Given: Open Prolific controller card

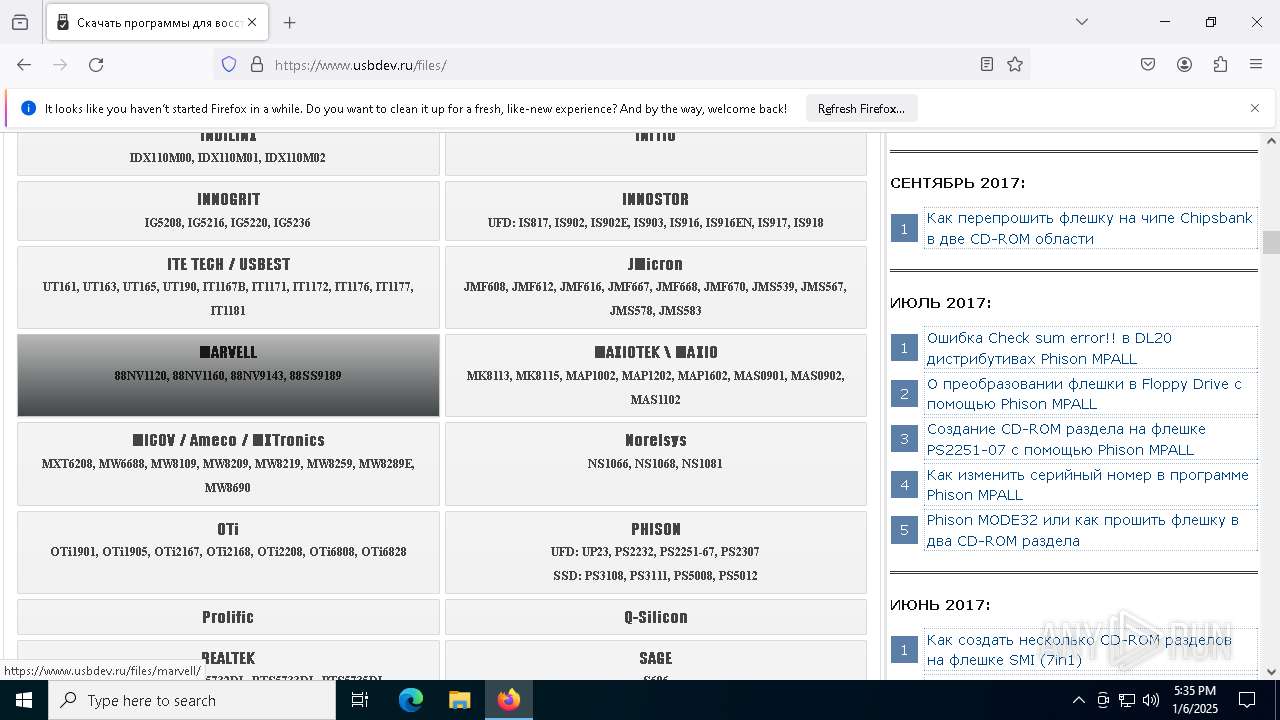Looking at the screenshot, I should point(228,617).
